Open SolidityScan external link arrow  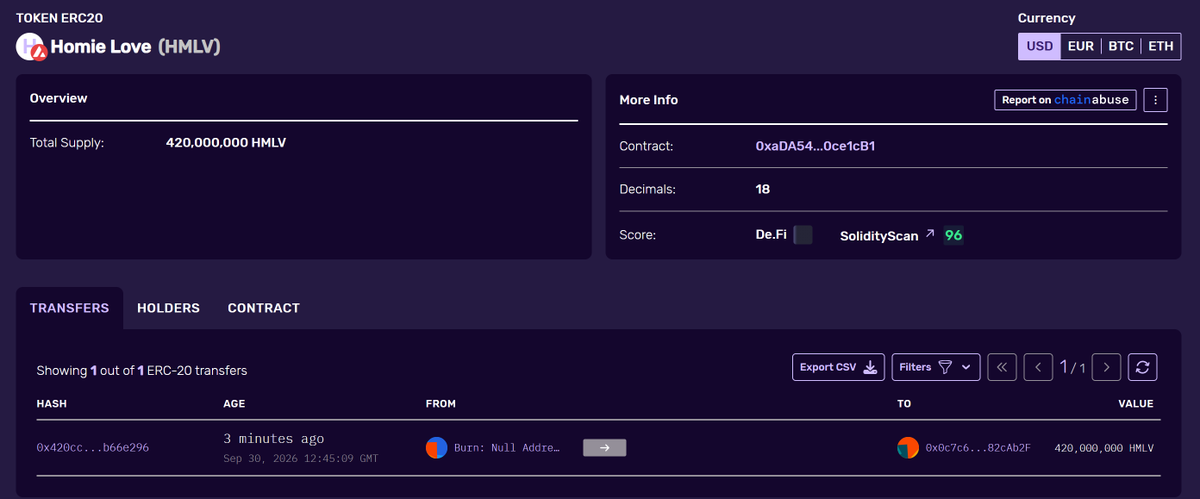click(x=929, y=234)
